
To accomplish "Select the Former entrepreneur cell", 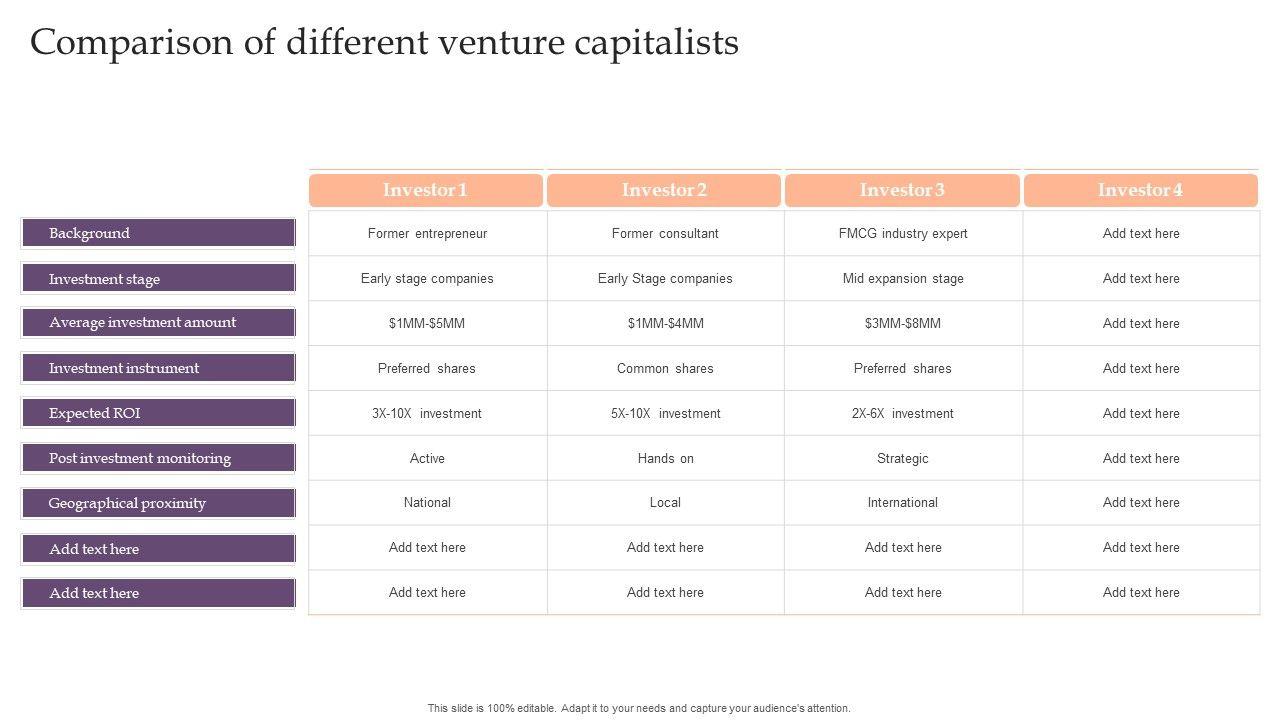I will coord(427,234).
